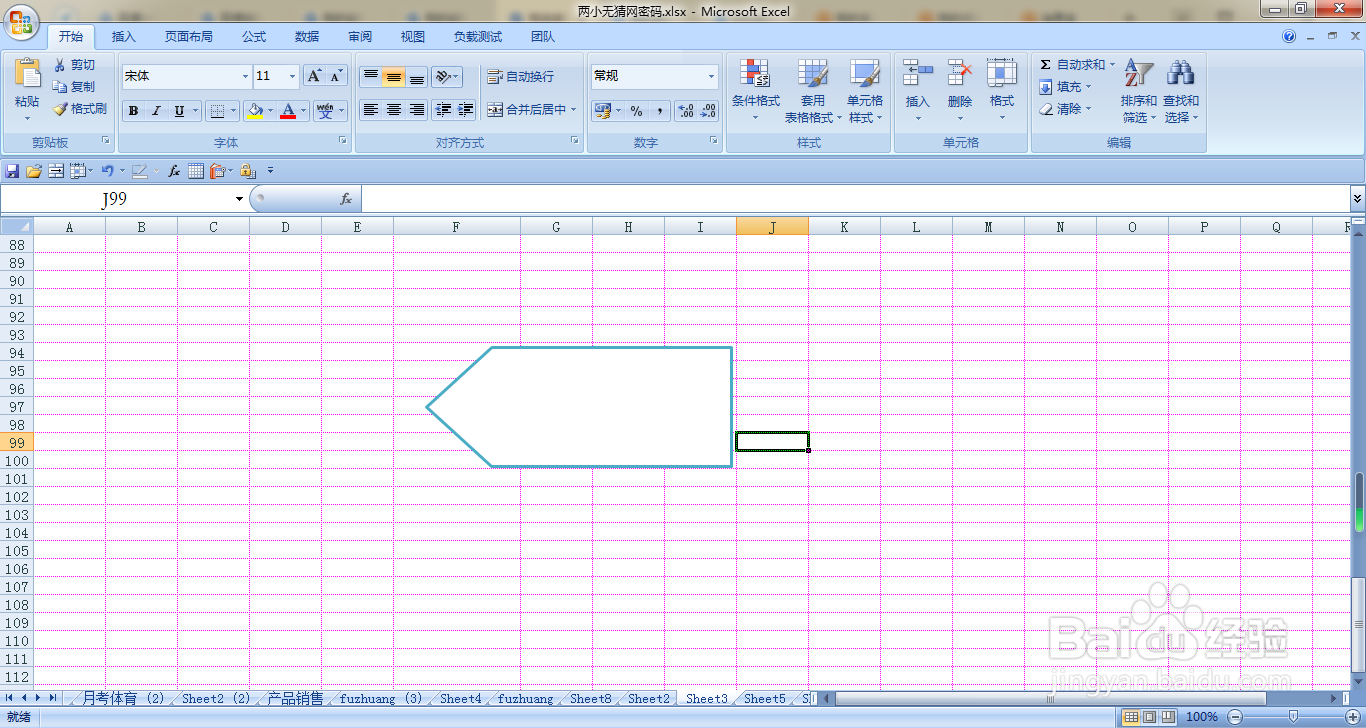
Task: Increase indent in alignment group
Action: (465, 110)
